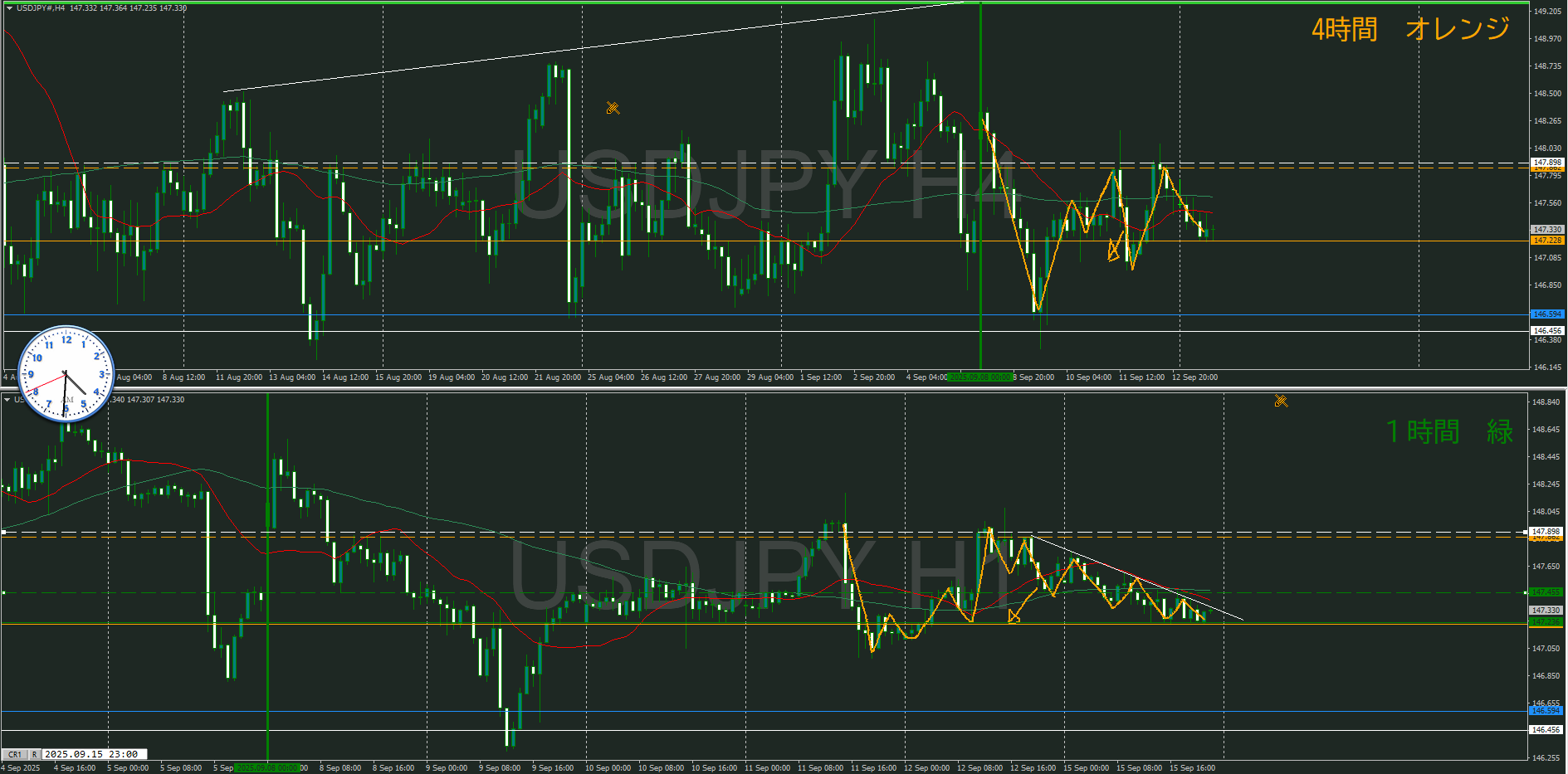
Task: Click the green 2025.09.08 00:00 date tag in H4 axis
Action: coord(980,377)
